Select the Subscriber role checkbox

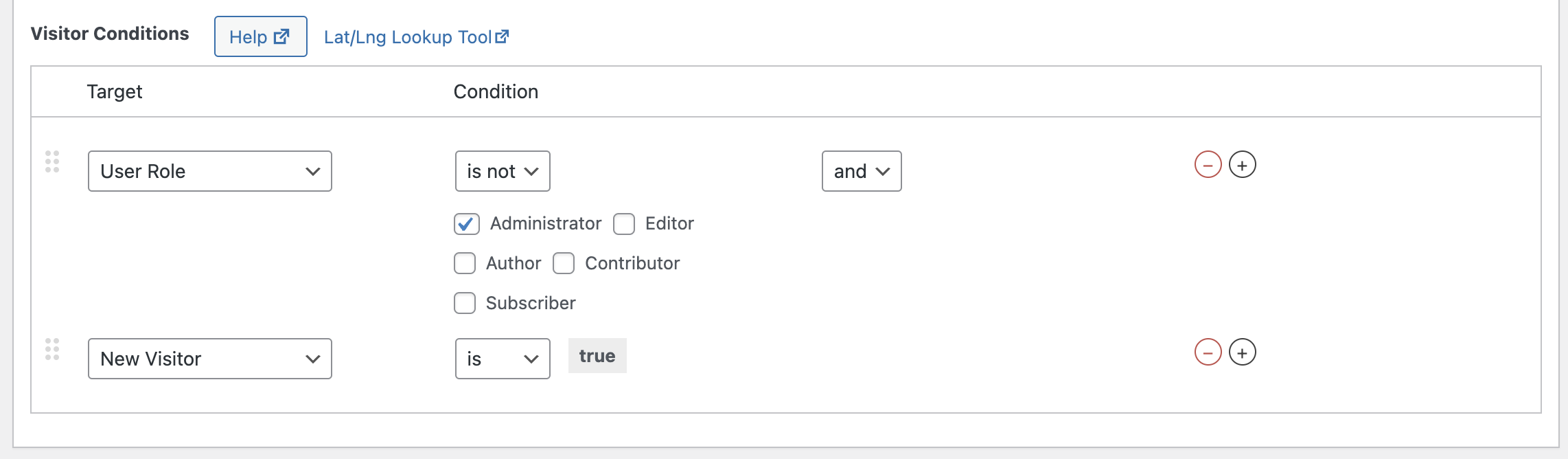(465, 303)
